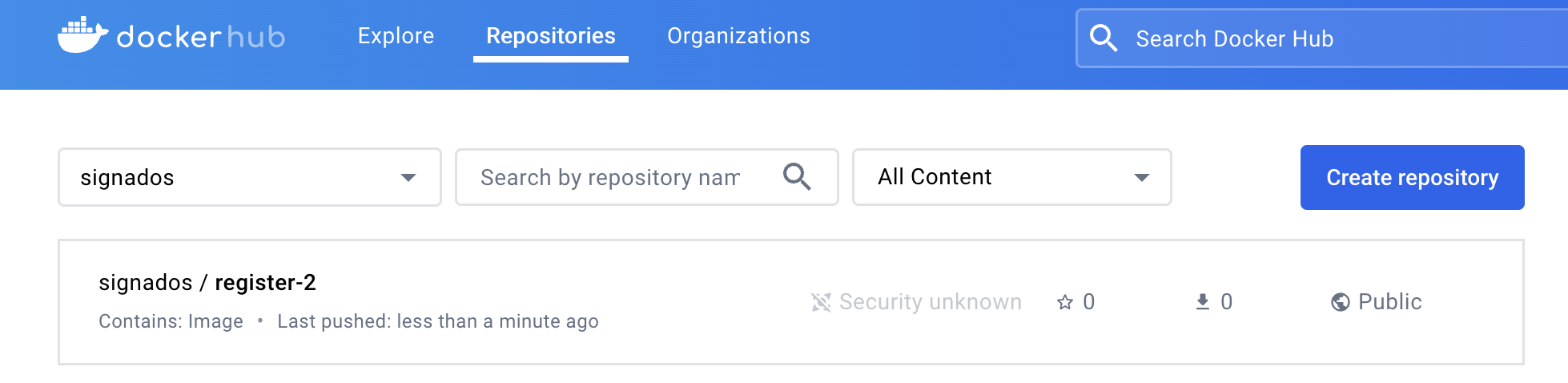Click the arrow of All Content selector
This screenshot has width=1568, height=383.
click(1142, 178)
